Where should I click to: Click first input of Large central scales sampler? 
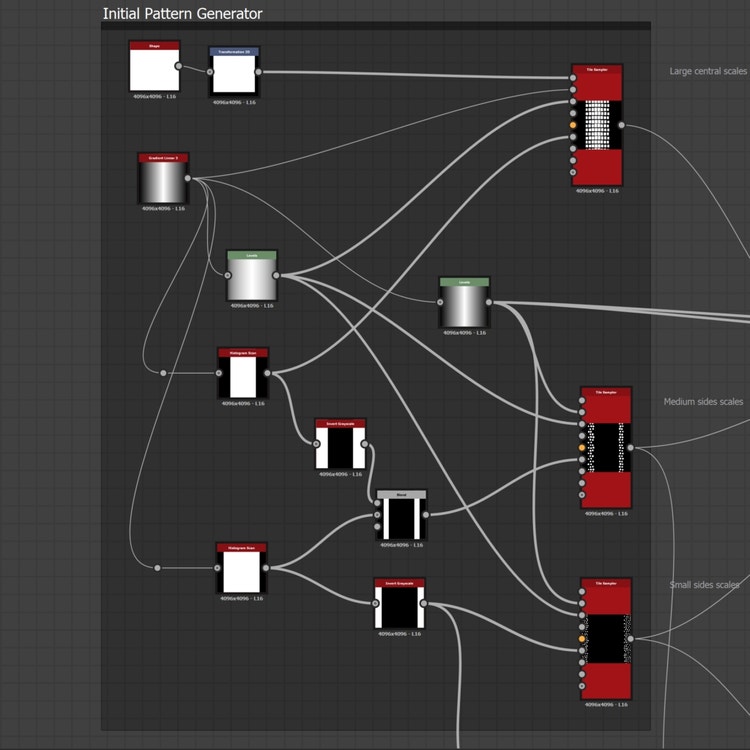pyautogui.click(x=573, y=78)
